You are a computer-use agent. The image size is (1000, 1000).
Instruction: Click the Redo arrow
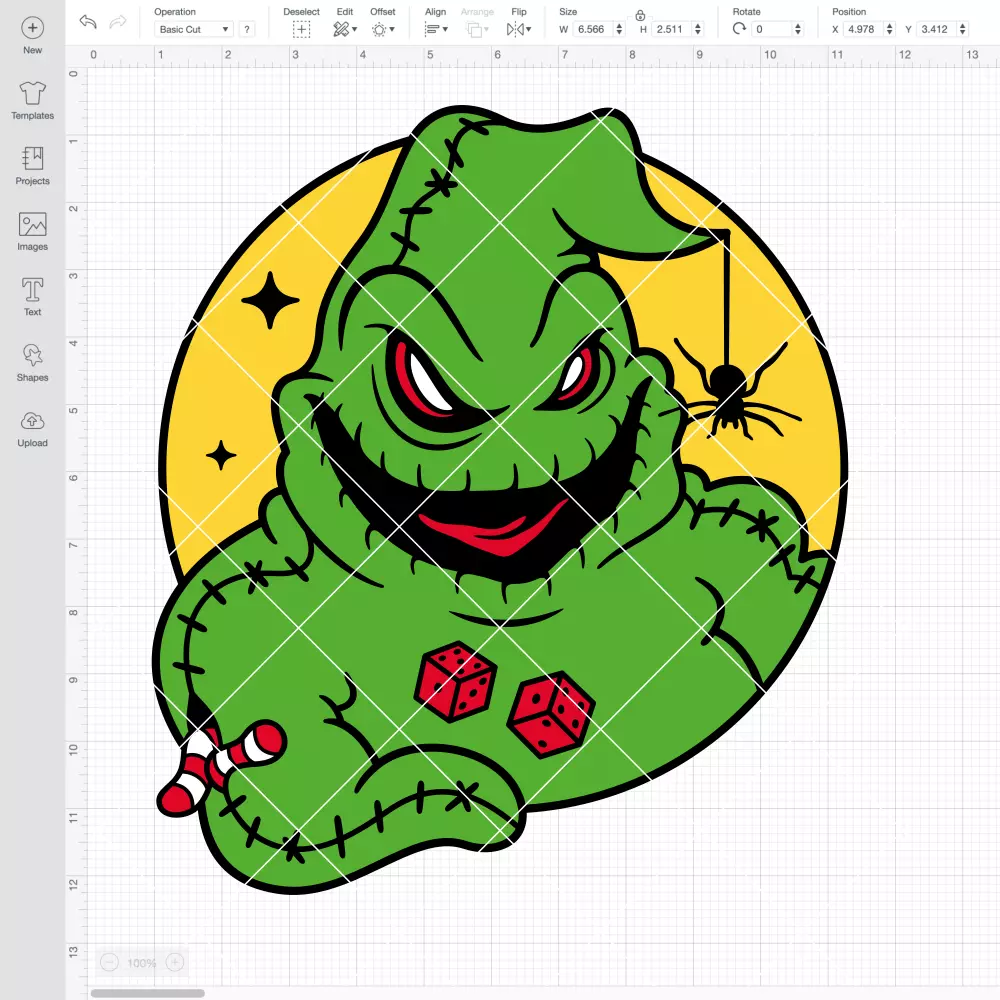point(117,22)
